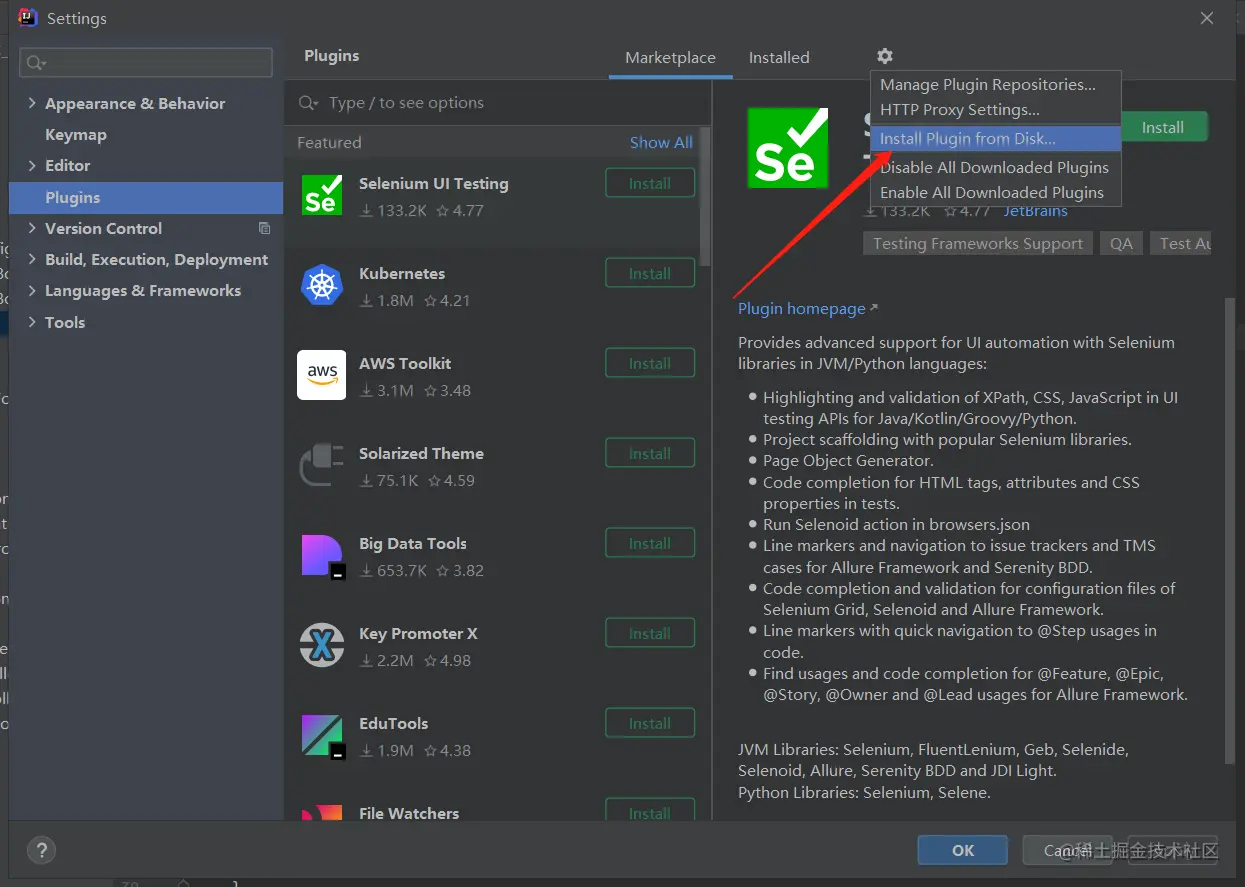This screenshot has height=887, width=1245.
Task: Expand the Tools settings section
Action: coord(32,322)
